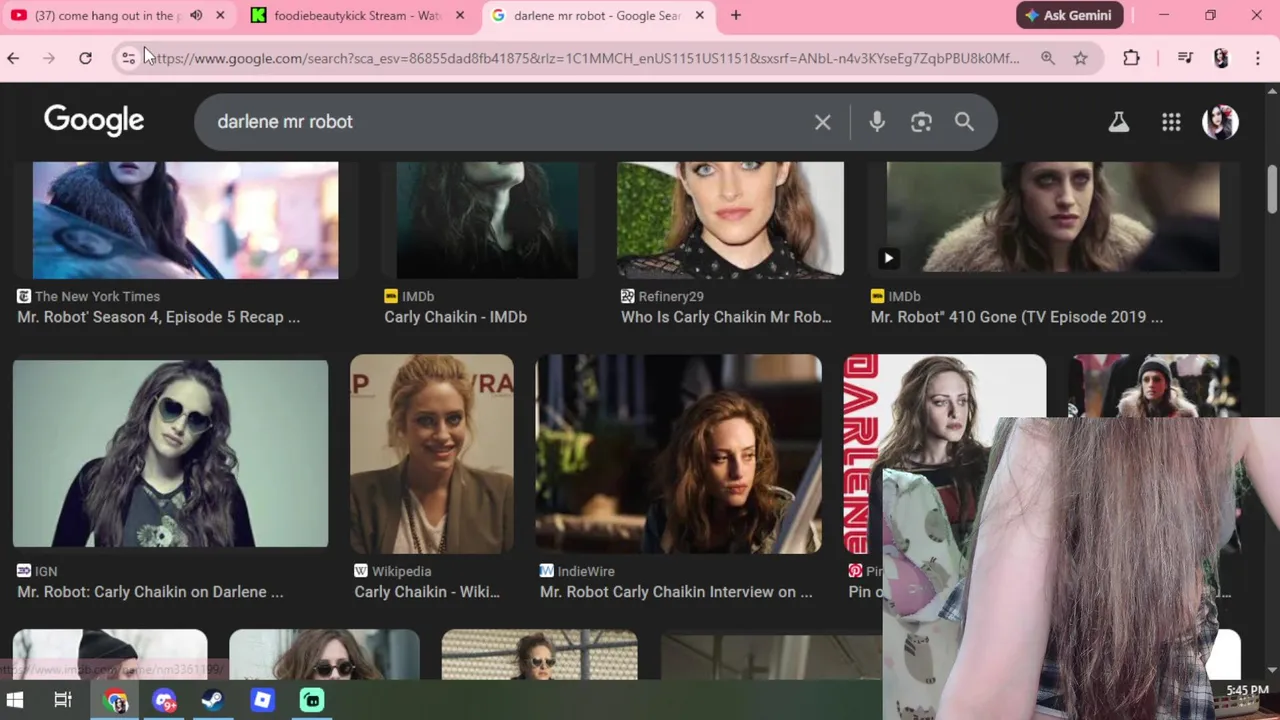Open the teal taskbar app icon
This screenshot has height=720, width=1280.
click(x=312, y=700)
